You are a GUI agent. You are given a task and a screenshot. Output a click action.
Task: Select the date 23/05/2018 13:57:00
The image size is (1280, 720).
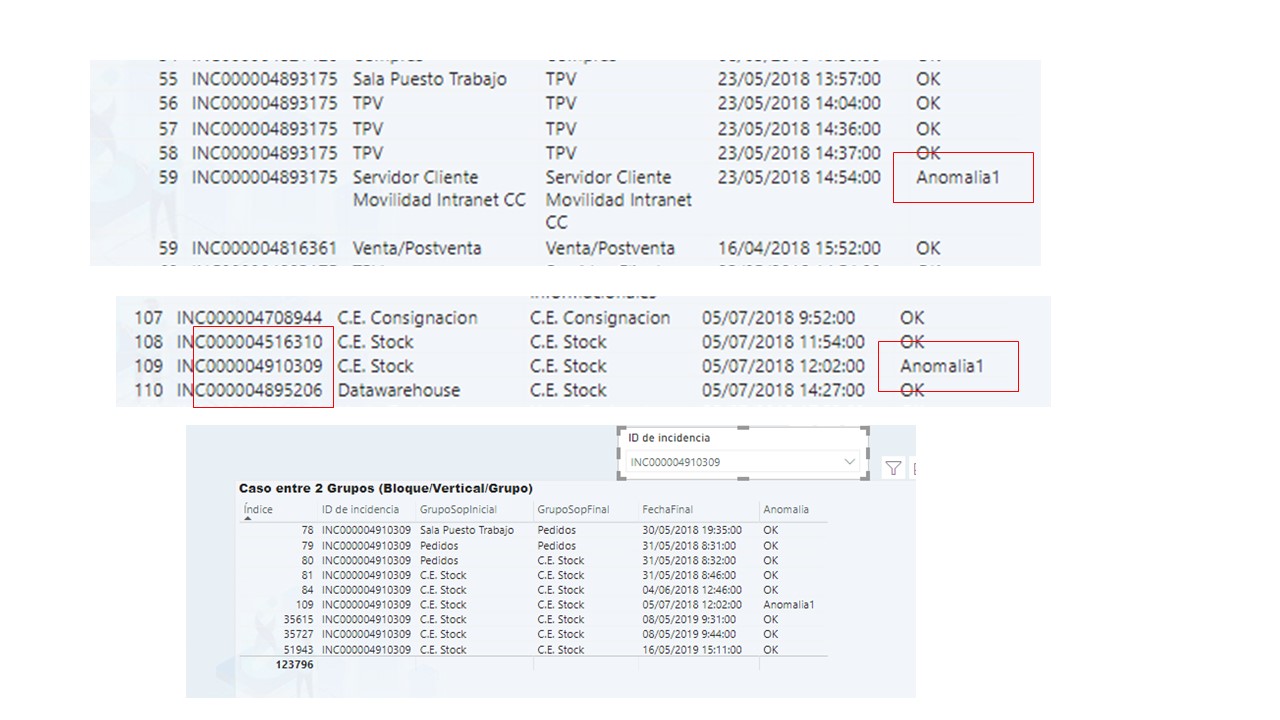[x=799, y=79]
